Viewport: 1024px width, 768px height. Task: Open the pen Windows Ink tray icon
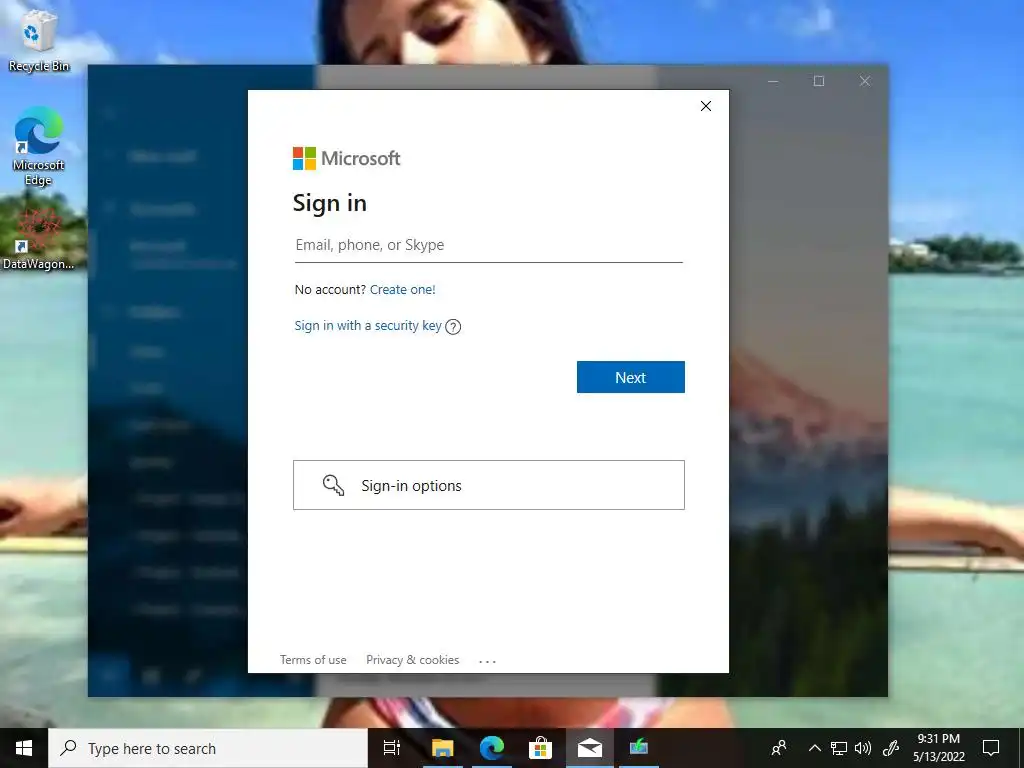coord(891,748)
